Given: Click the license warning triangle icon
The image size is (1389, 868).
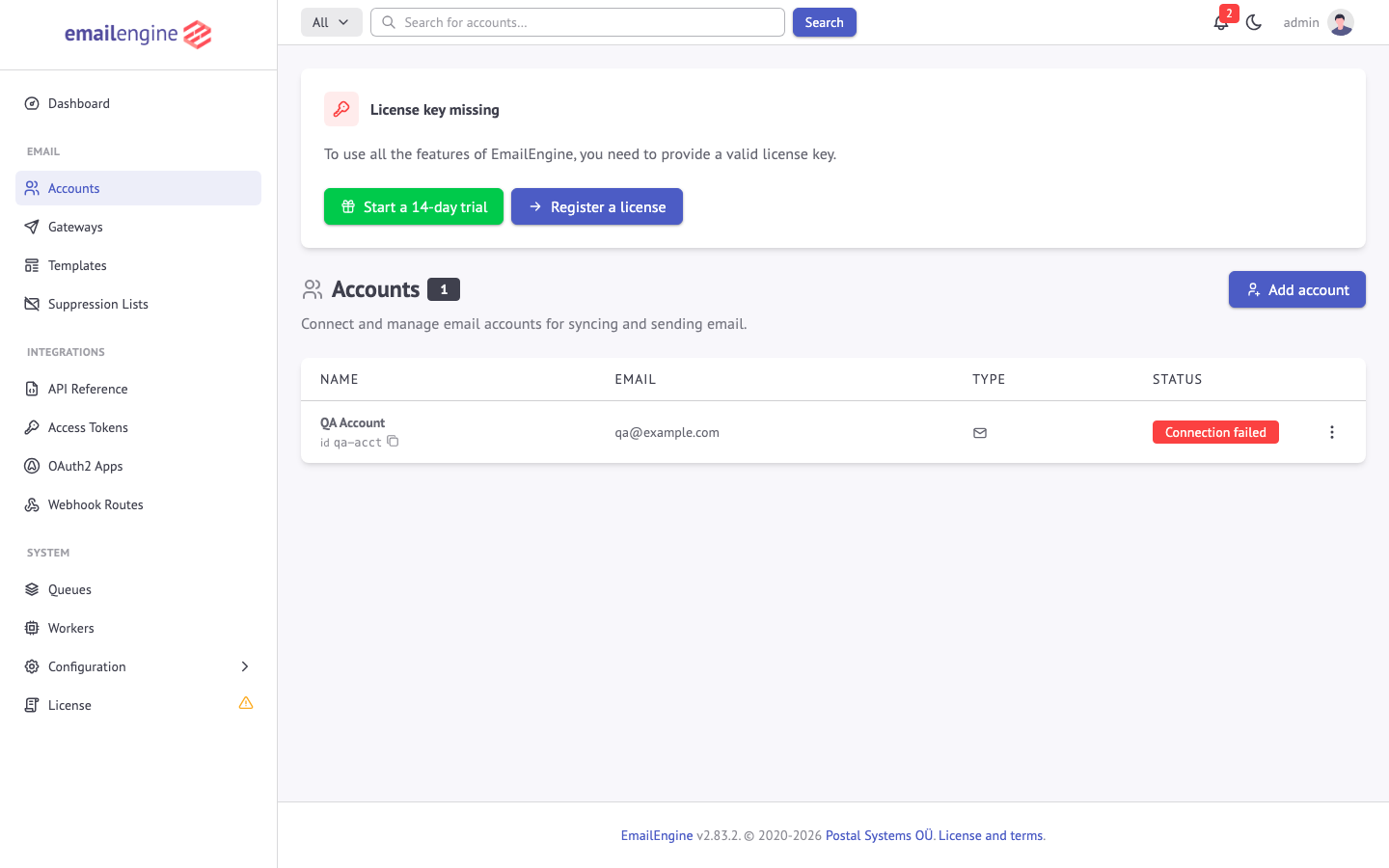Looking at the screenshot, I should (246, 704).
